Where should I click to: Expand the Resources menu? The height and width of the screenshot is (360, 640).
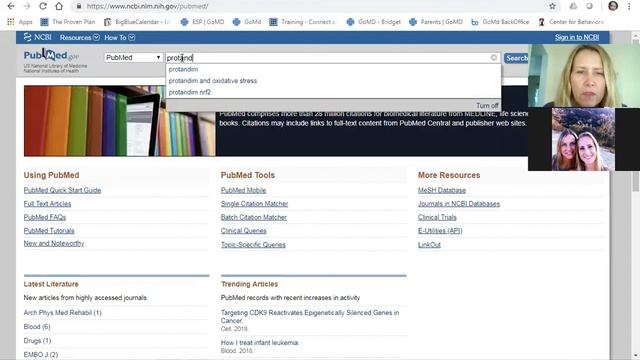[80, 38]
